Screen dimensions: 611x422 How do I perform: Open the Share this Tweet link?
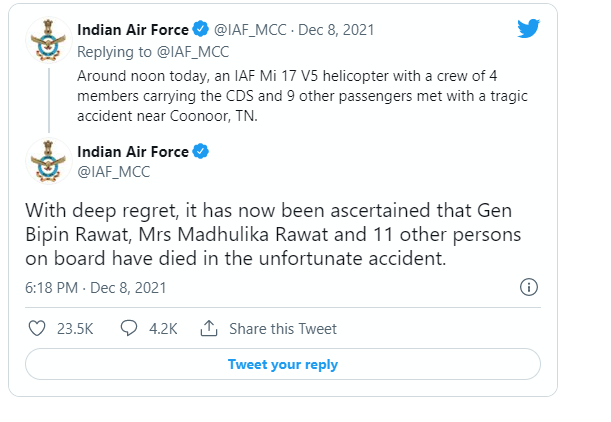[x=283, y=329]
